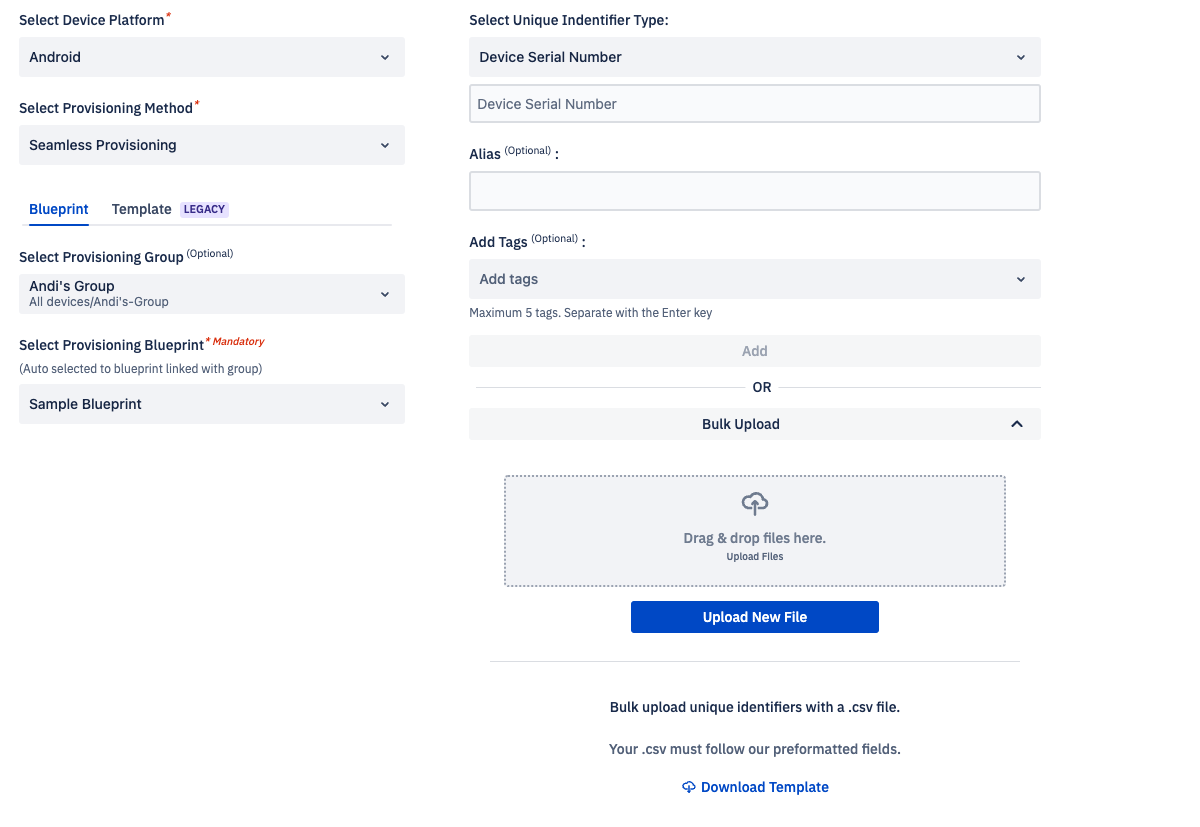
Task: Click the chevron arrow in Seamless Provisioning dropdown
Action: pos(385,145)
